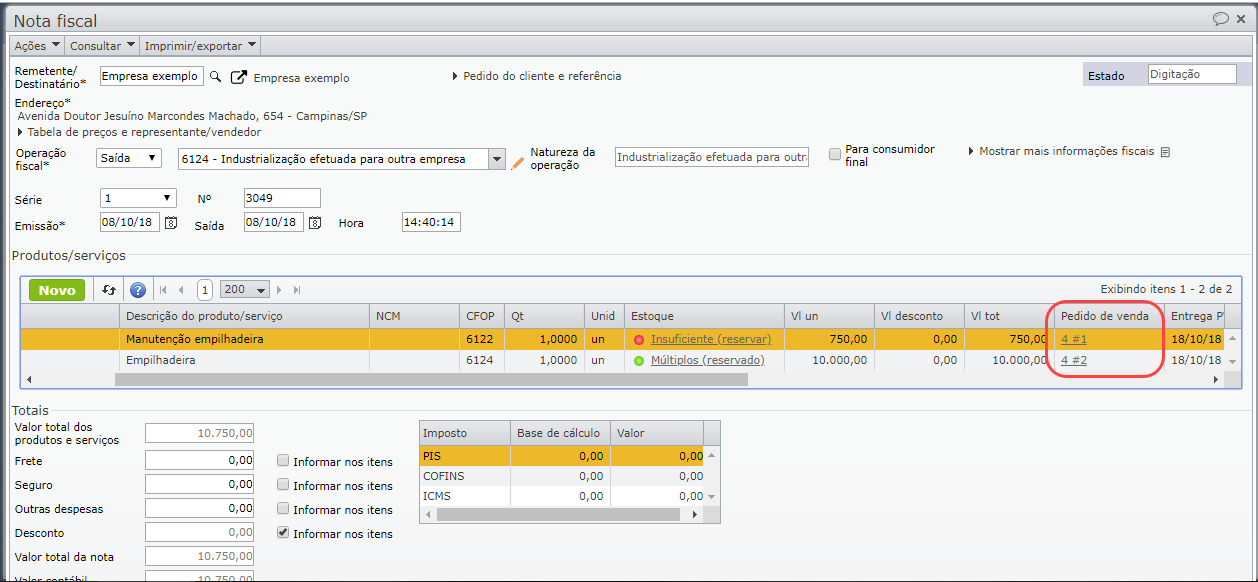This screenshot has height=582, width=1258.
Task: Enable Informar nos itens for Frete
Action: (284, 461)
